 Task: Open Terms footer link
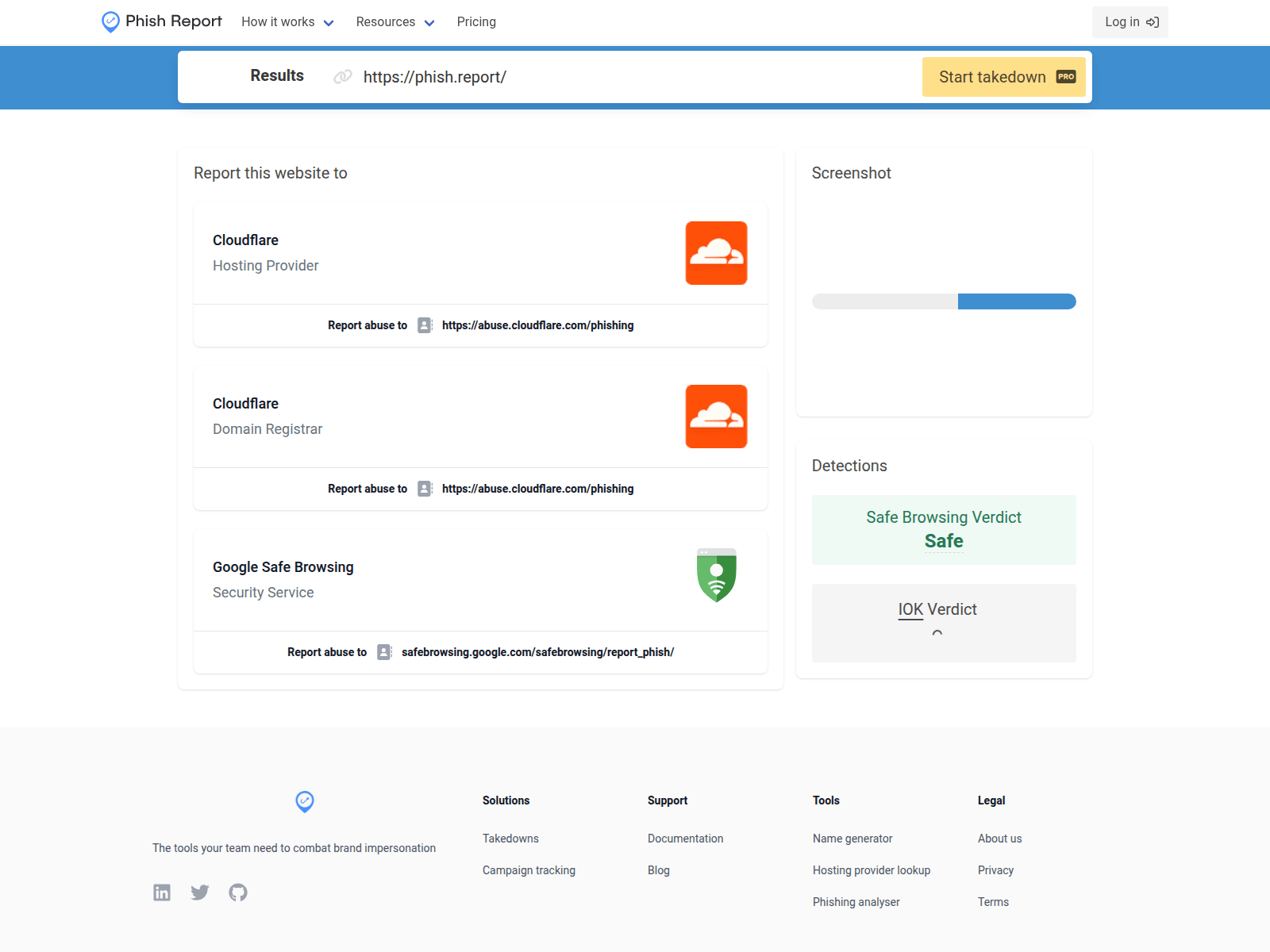point(994,902)
